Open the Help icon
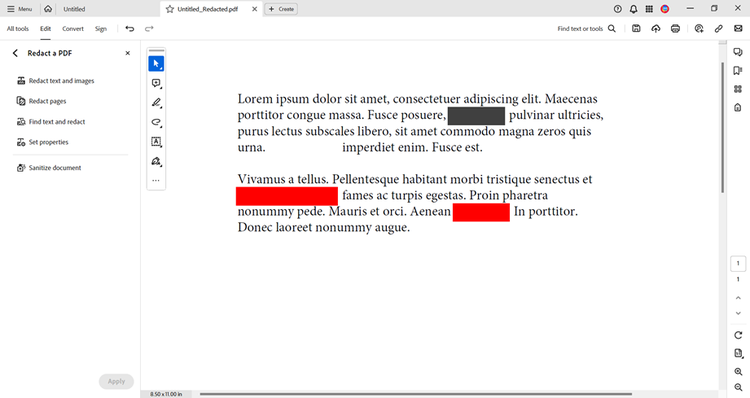750x398 pixels. 618,9
